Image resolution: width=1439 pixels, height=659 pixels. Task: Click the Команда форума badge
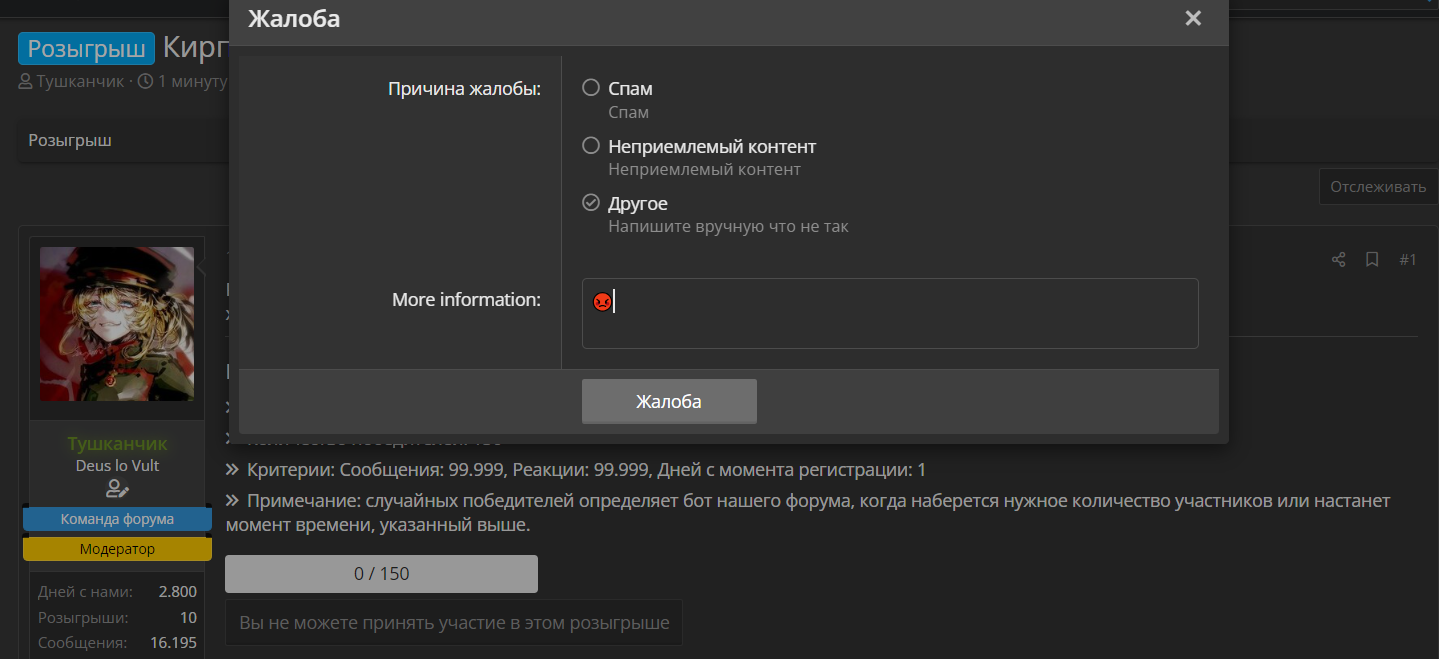coord(117,519)
